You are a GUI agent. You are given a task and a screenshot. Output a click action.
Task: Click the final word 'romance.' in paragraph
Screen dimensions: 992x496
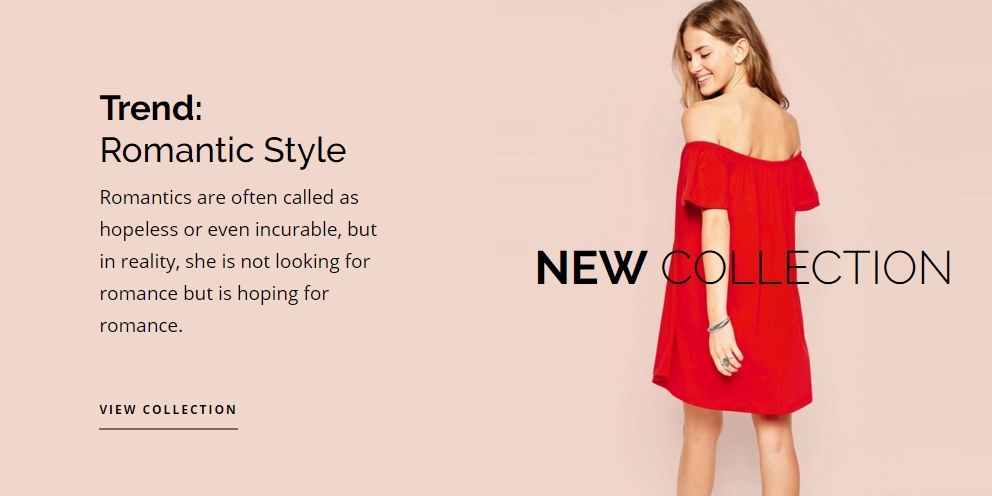[141, 326]
